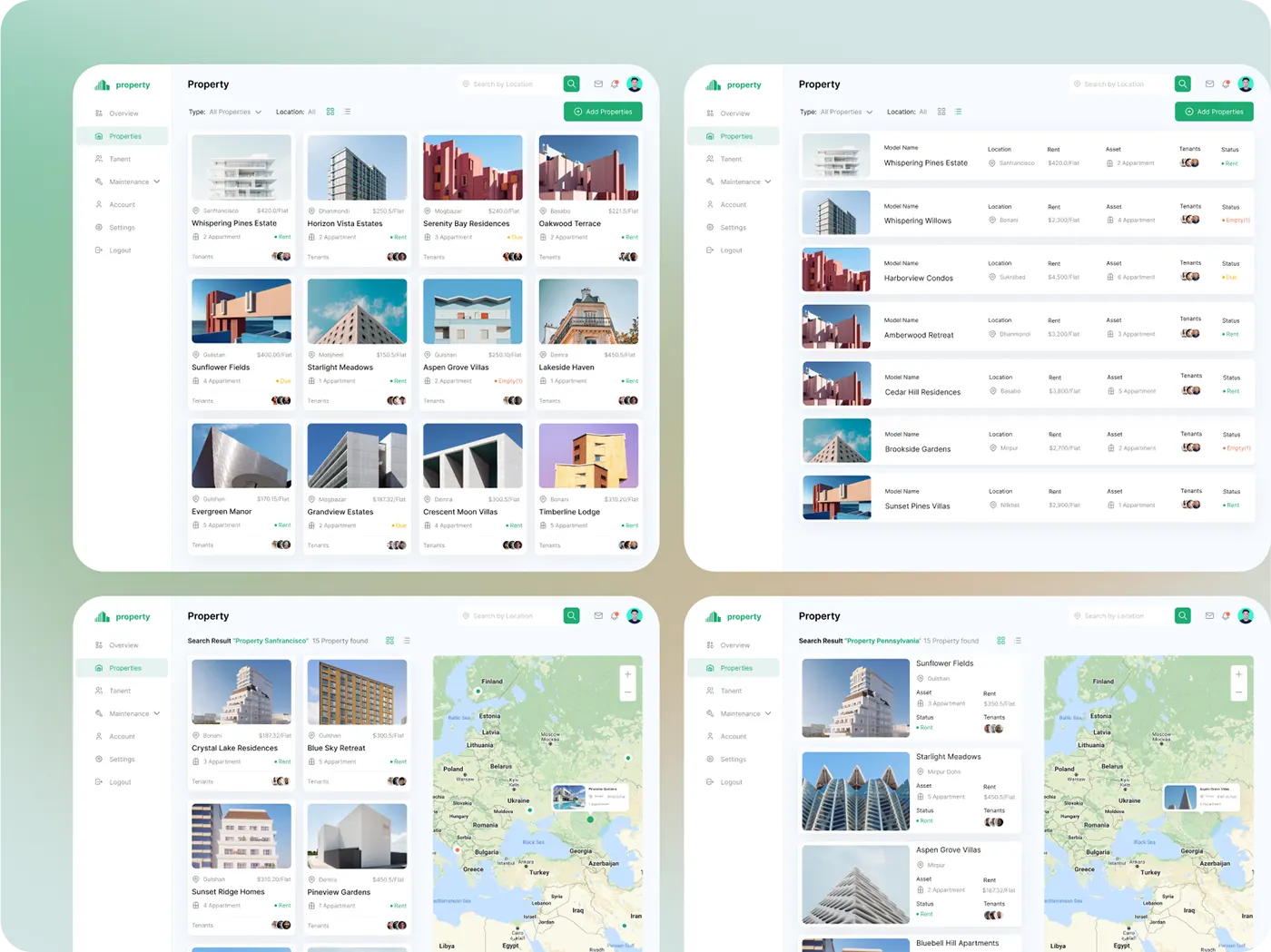Image resolution: width=1271 pixels, height=952 pixels.
Task: Open the Horizon Vista Estates property thumbnail
Action: [358, 168]
